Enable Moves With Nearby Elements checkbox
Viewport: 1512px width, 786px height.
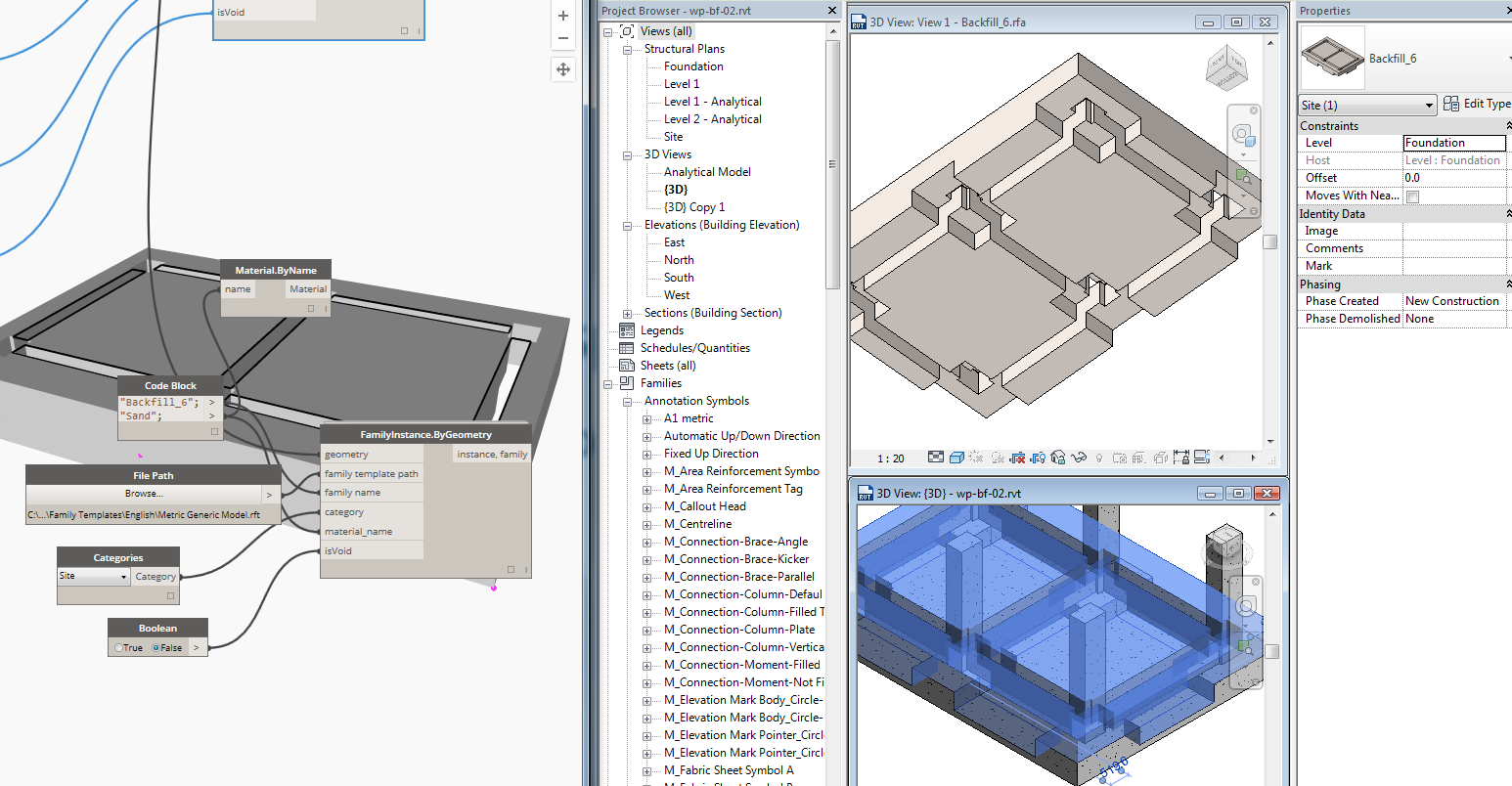click(x=1414, y=196)
